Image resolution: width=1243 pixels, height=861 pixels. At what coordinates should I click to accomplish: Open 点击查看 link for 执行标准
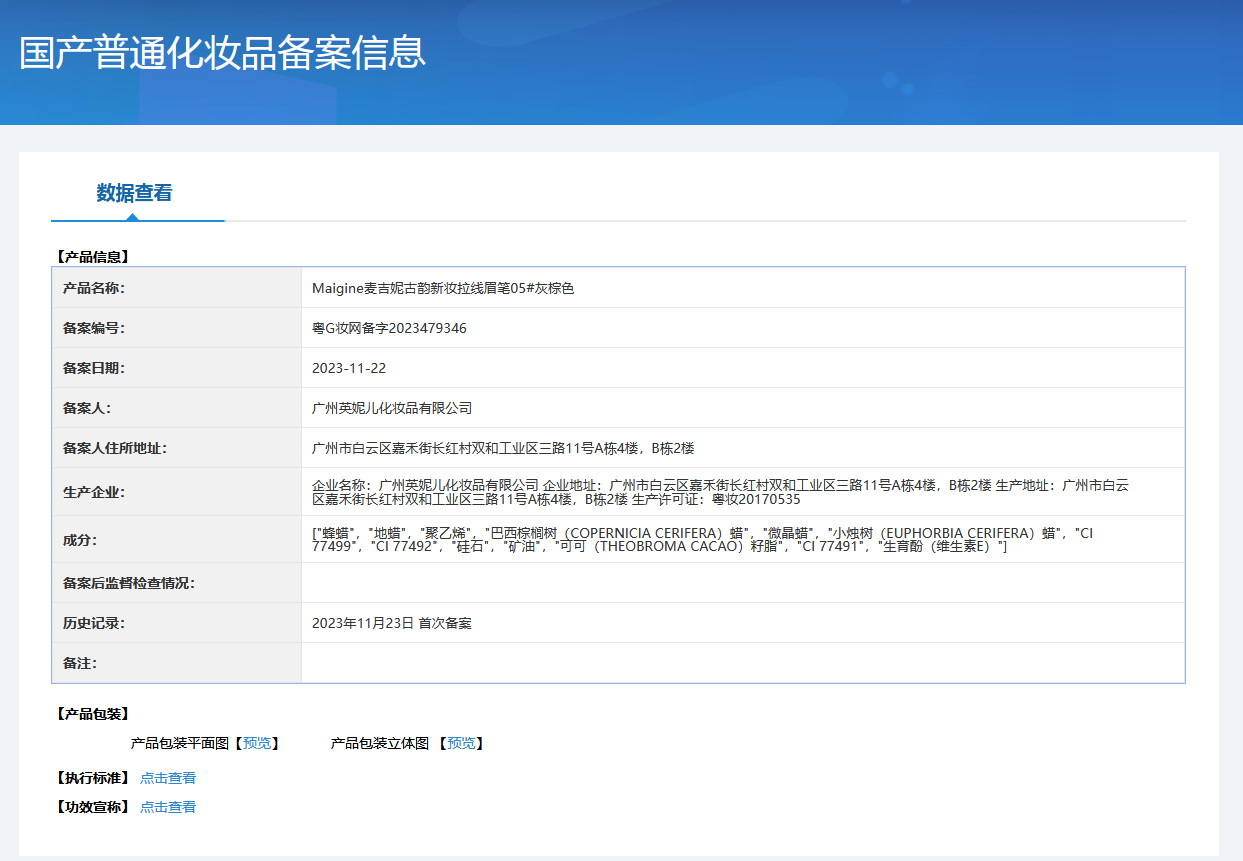coord(168,778)
